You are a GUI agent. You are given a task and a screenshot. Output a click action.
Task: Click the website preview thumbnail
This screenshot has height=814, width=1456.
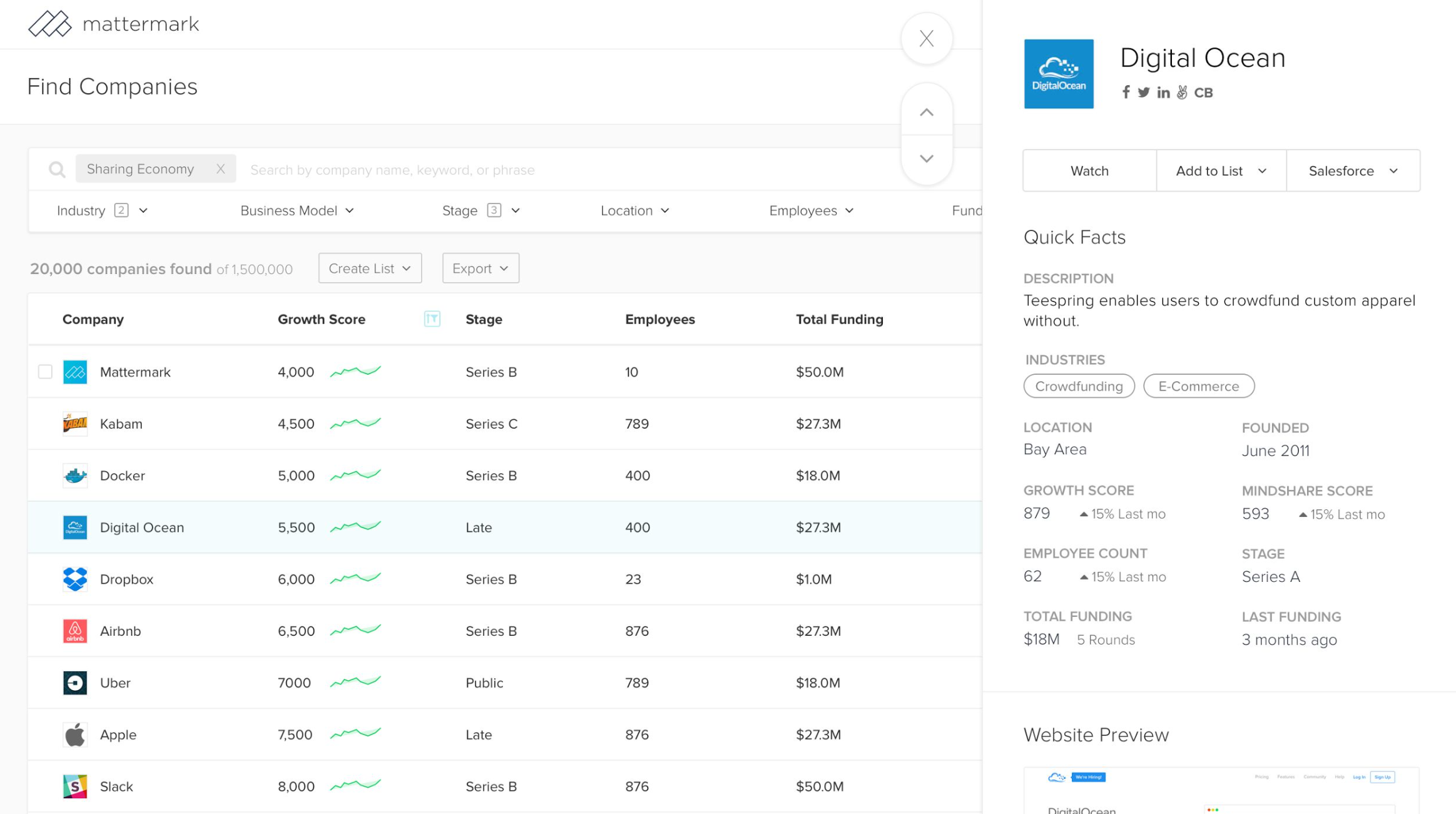[x=1221, y=790]
